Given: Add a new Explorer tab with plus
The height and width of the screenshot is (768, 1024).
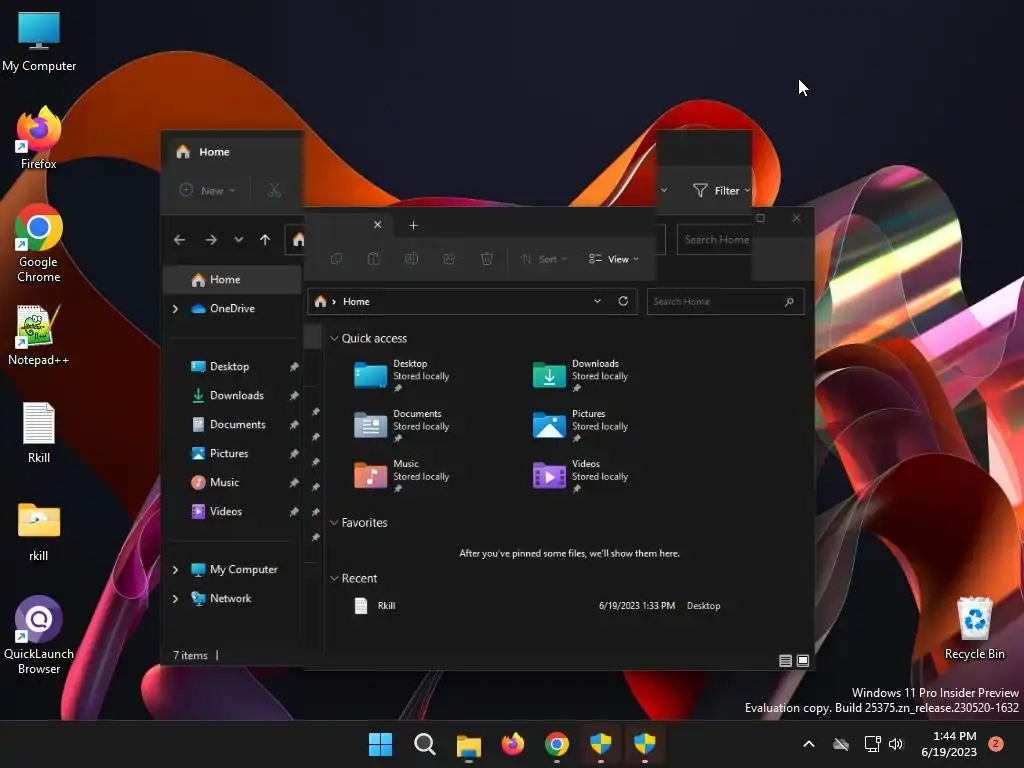Looking at the screenshot, I should click(x=413, y=225).
